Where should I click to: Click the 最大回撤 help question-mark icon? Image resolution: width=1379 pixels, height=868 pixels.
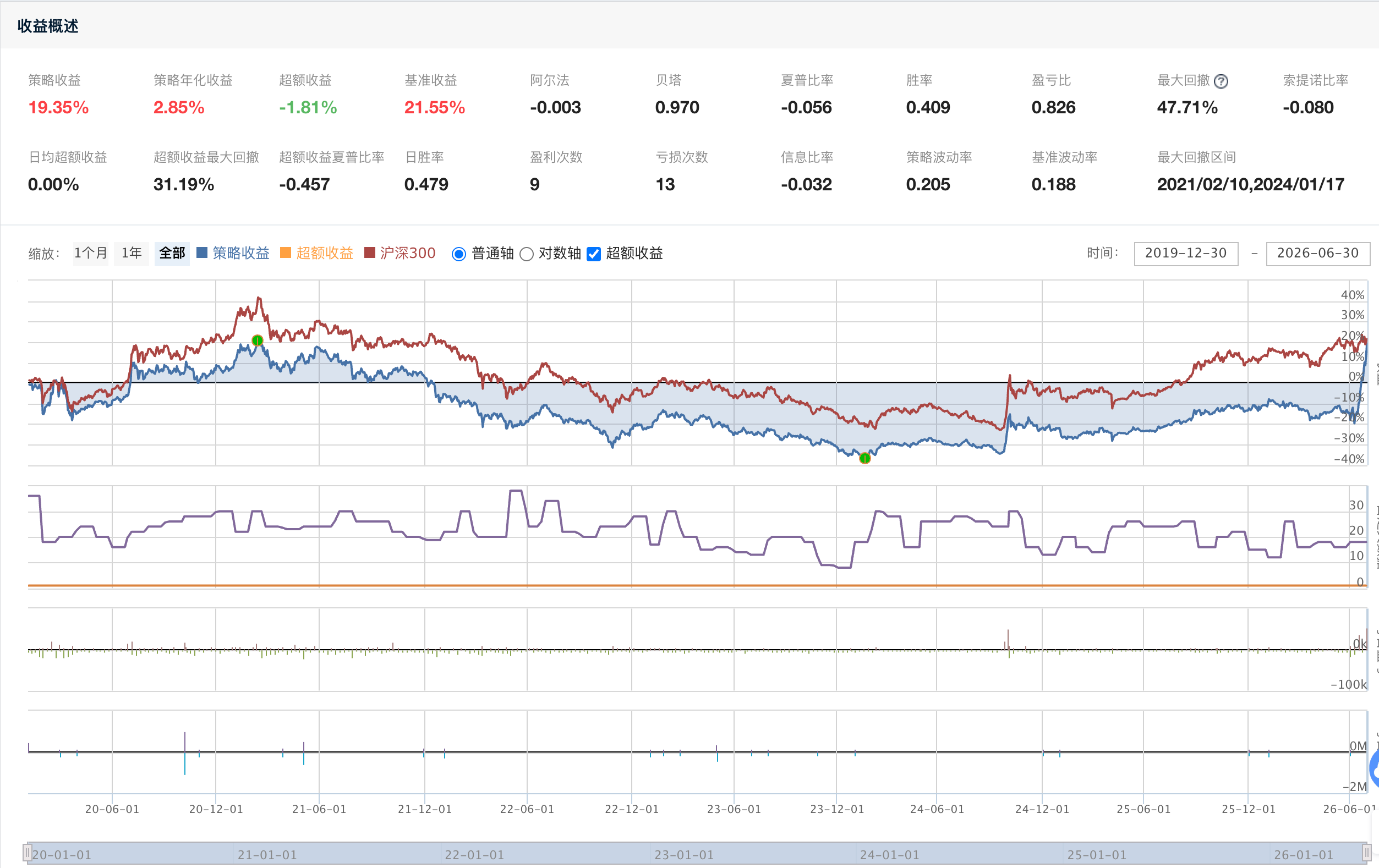tap(1221, 81)
